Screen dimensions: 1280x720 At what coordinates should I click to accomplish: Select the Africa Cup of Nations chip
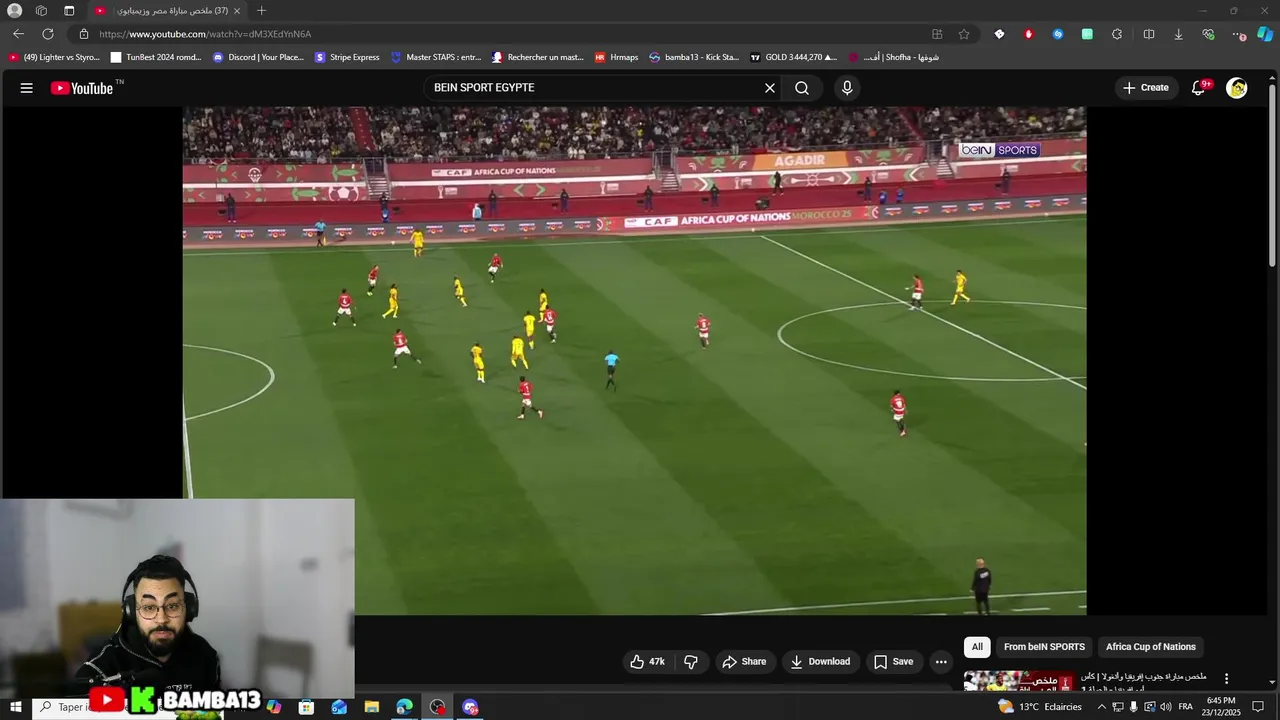(x=1151, y=647)
